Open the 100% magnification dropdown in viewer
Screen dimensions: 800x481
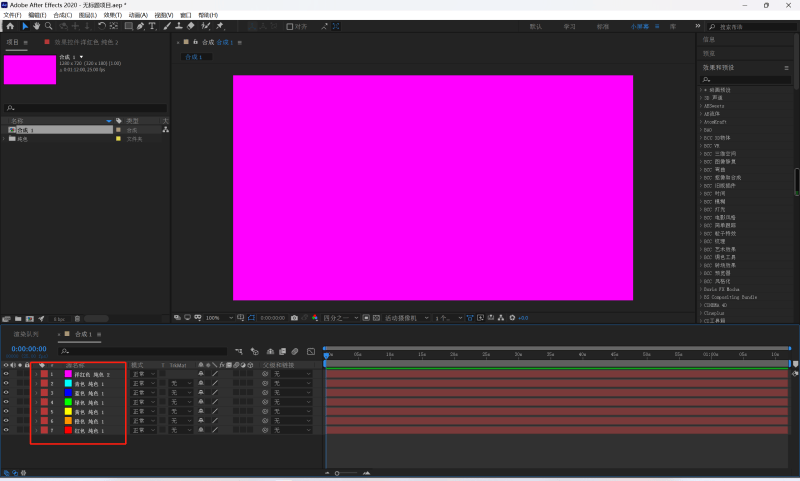click(215, 318)
